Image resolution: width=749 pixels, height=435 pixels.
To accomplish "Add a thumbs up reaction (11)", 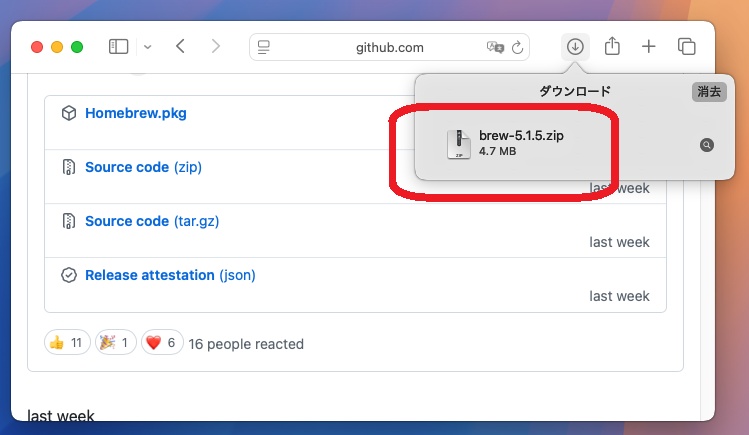I will point(67,342).
